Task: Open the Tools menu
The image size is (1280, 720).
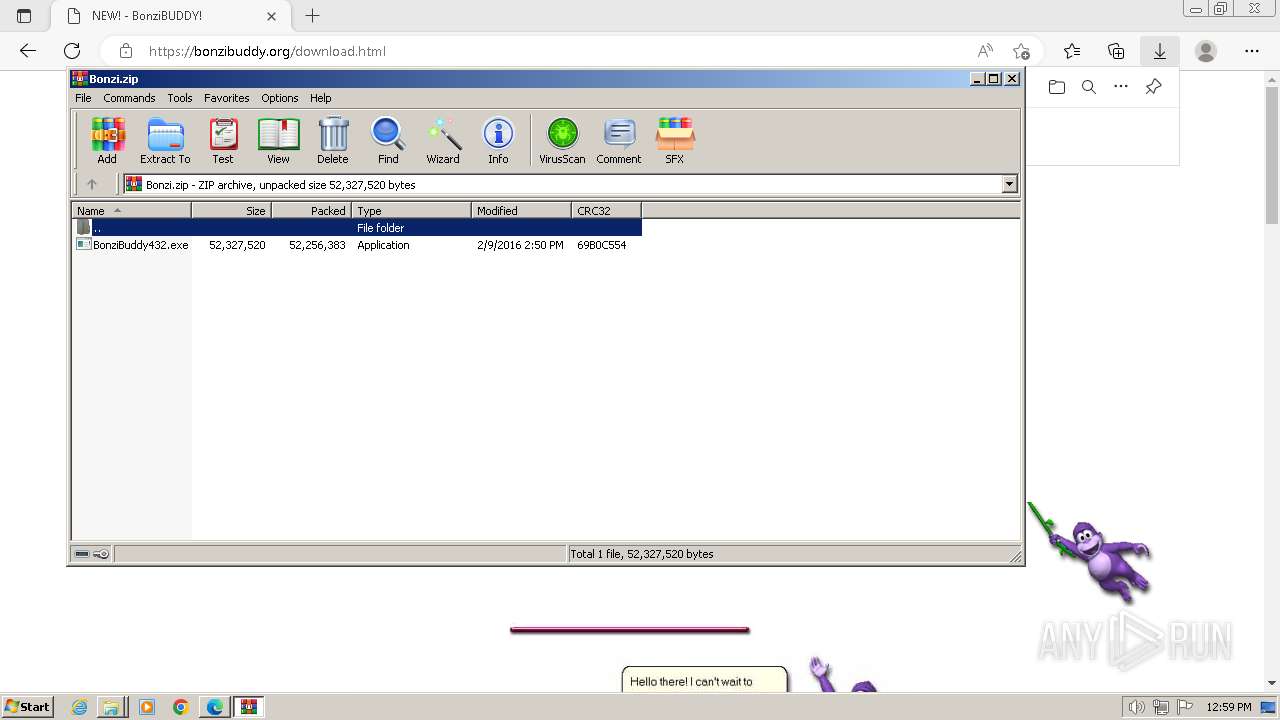Action: pos(180,98)
